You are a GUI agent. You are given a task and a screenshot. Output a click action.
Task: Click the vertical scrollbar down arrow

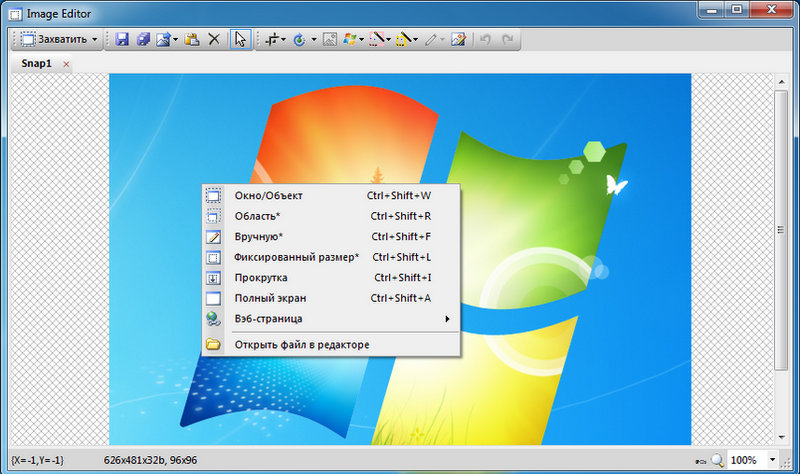coord(781,437)
